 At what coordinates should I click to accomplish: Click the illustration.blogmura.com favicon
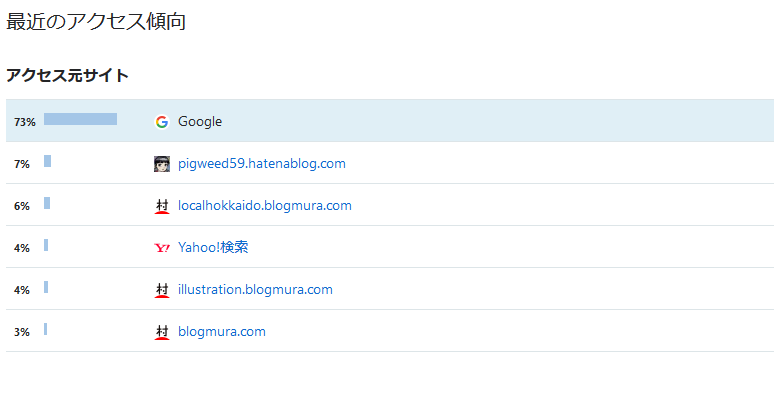162,290
